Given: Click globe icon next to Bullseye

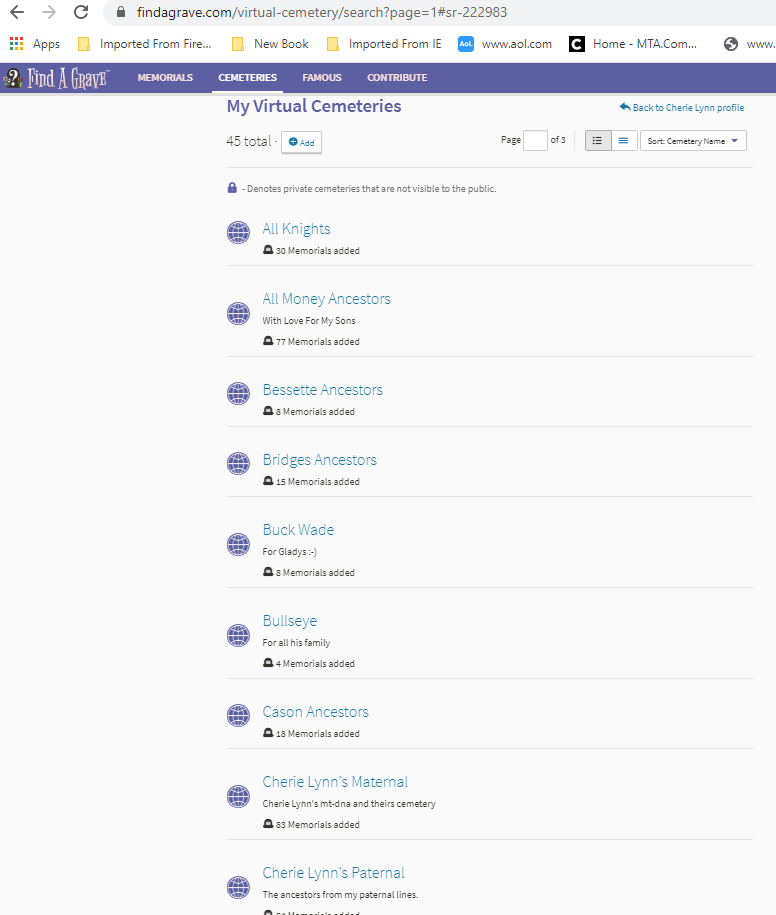Looking at the screenshot, I should [x=238, y=636].
